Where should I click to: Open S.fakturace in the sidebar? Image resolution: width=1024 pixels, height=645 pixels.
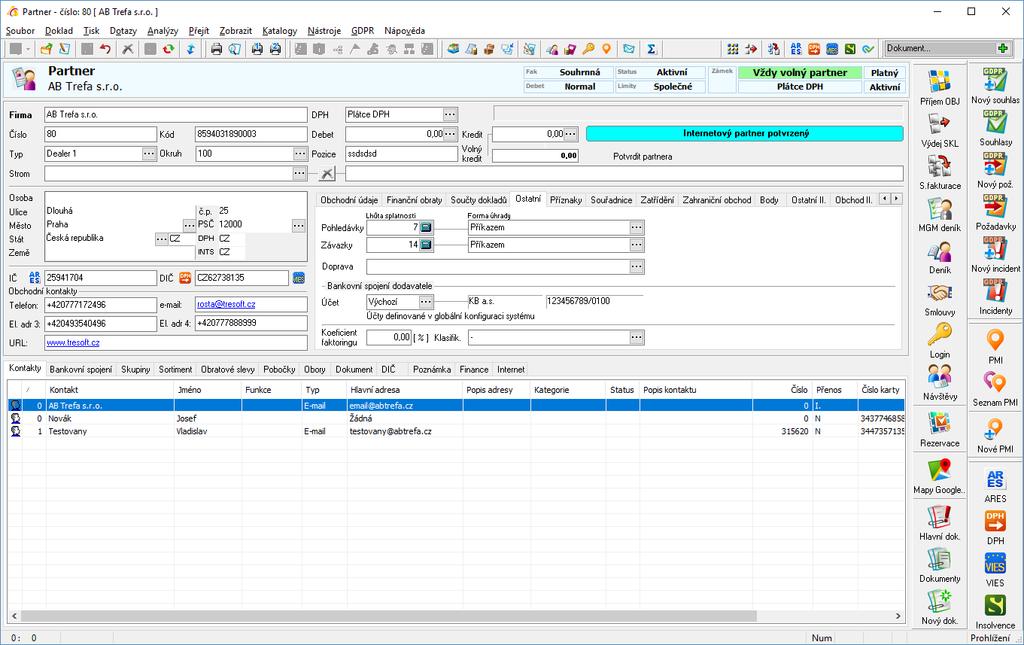click(x=939, y=172)
